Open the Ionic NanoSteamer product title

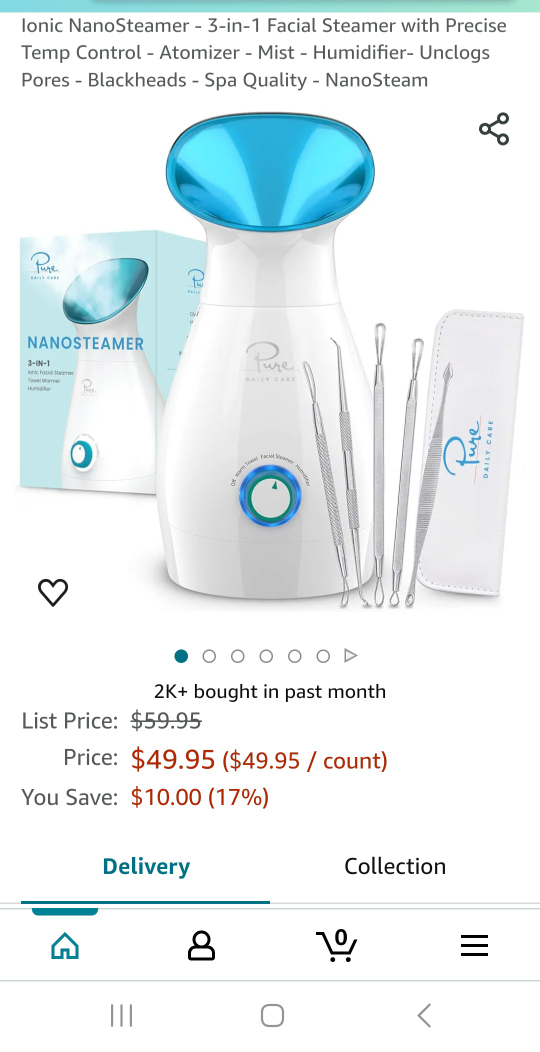coord(264,53)
